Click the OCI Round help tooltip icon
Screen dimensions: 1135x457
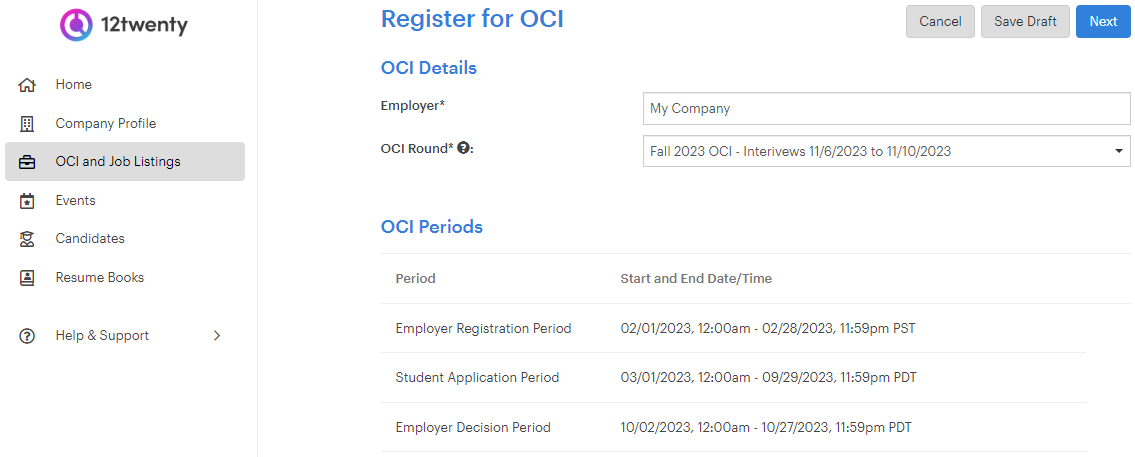click(463, 148)
